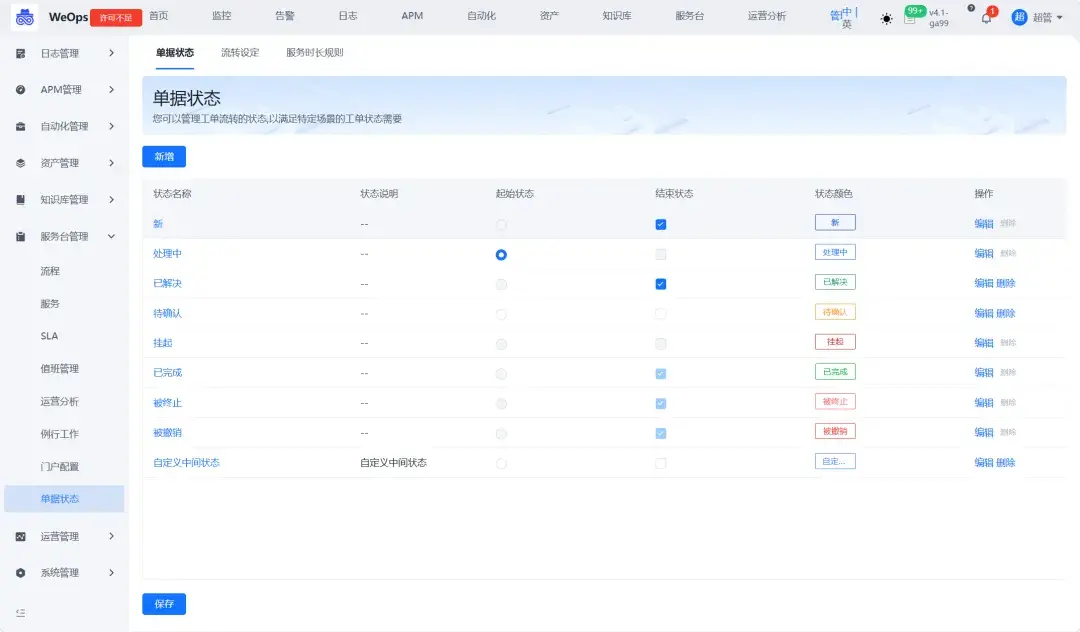Expand the 系统管理 chevron

tap(112, 573)
